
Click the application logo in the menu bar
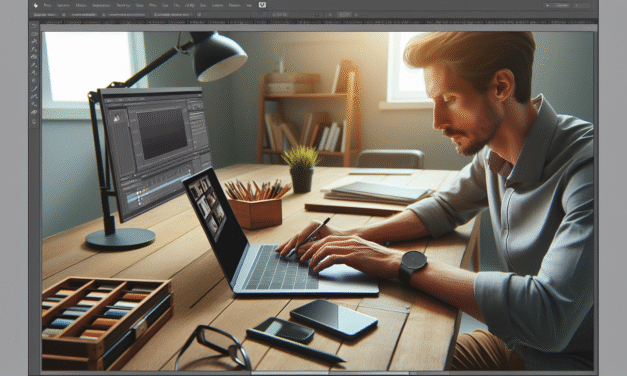coord(36,5)
